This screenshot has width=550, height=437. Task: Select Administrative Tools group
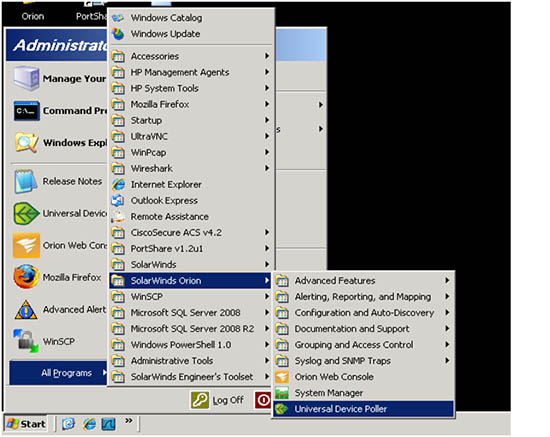[x=190, y=361]
